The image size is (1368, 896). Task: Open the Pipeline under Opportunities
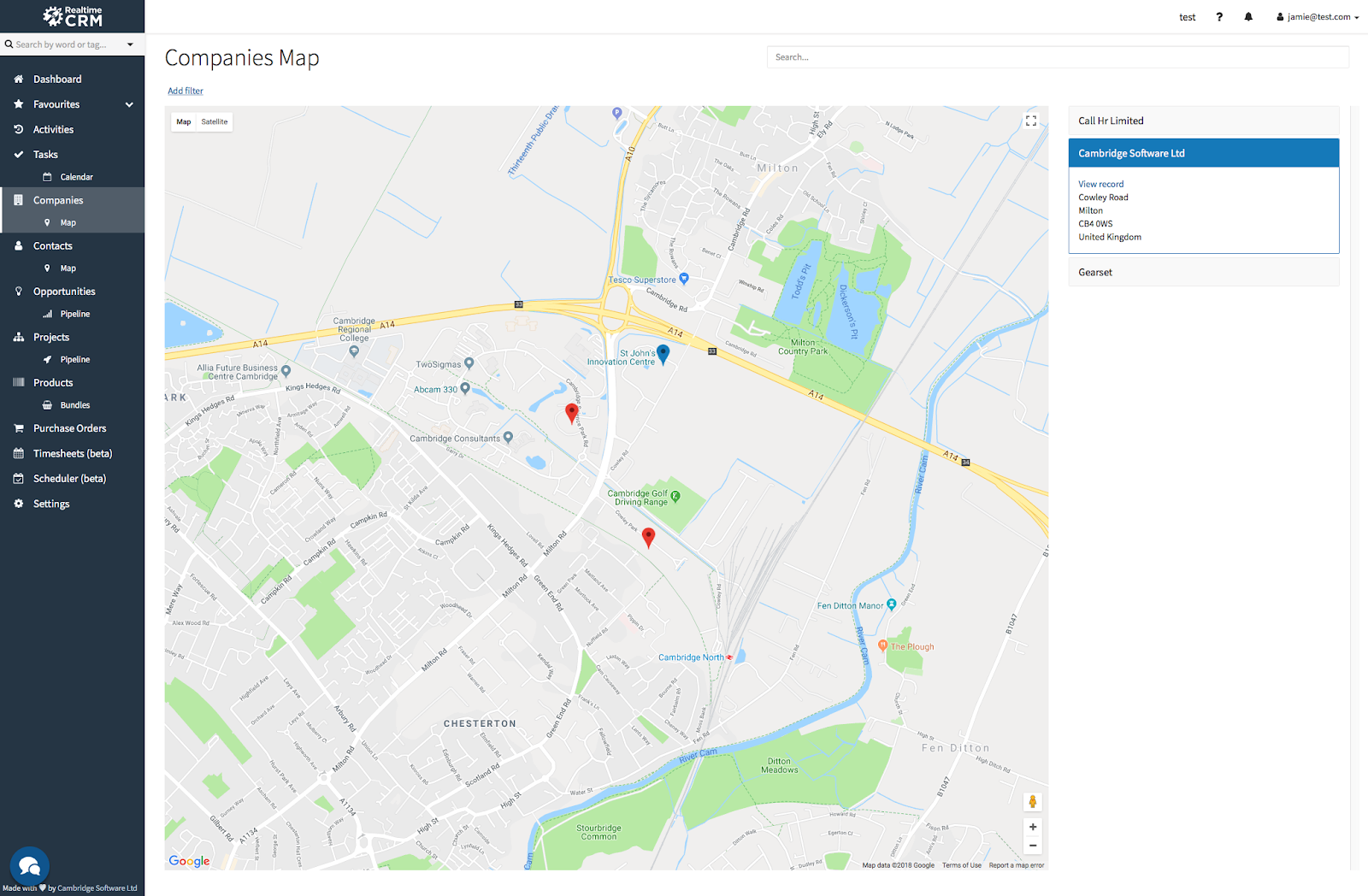[x=73, y=314]
